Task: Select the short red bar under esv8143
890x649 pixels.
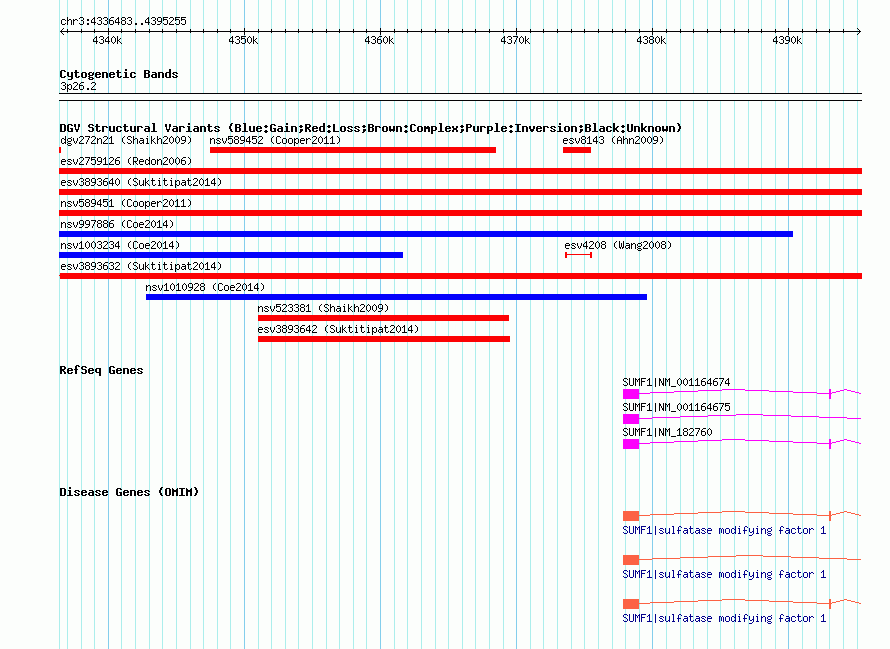Action: (x=577, y=150)
